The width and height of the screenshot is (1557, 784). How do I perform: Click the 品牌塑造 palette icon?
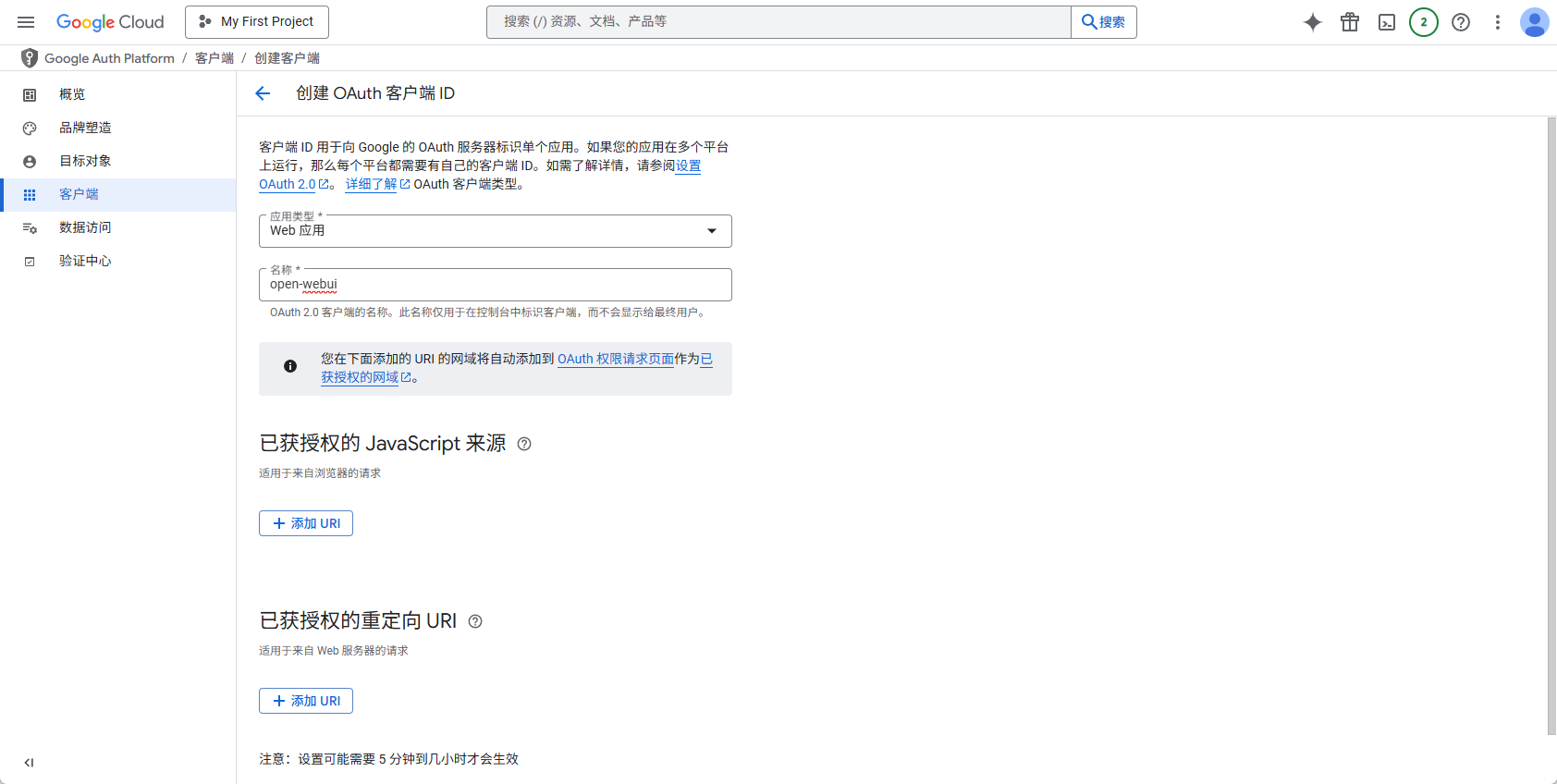coord(30,128)
